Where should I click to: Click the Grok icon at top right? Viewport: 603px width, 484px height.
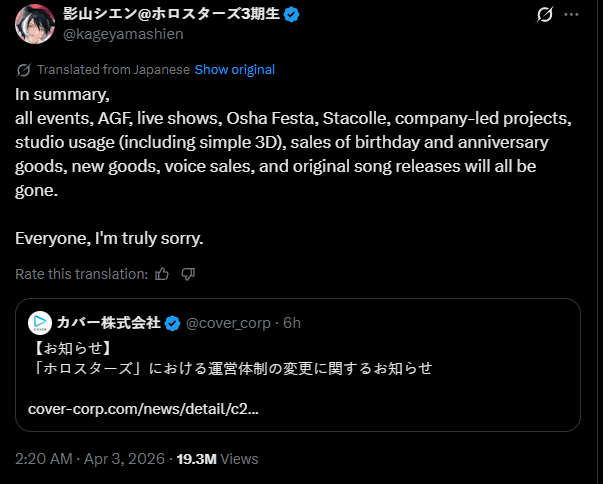(545, 15)
